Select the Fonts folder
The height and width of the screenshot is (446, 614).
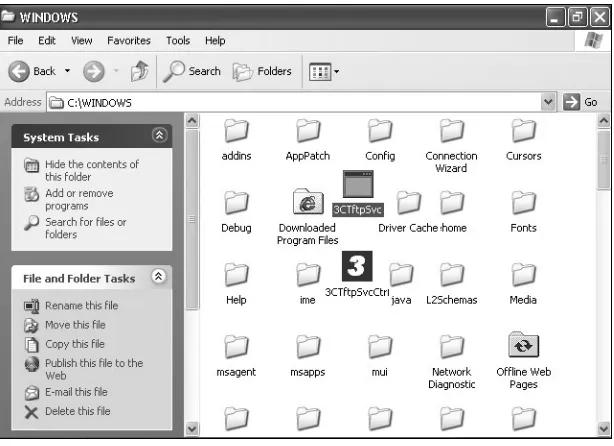tap(524, 212)
